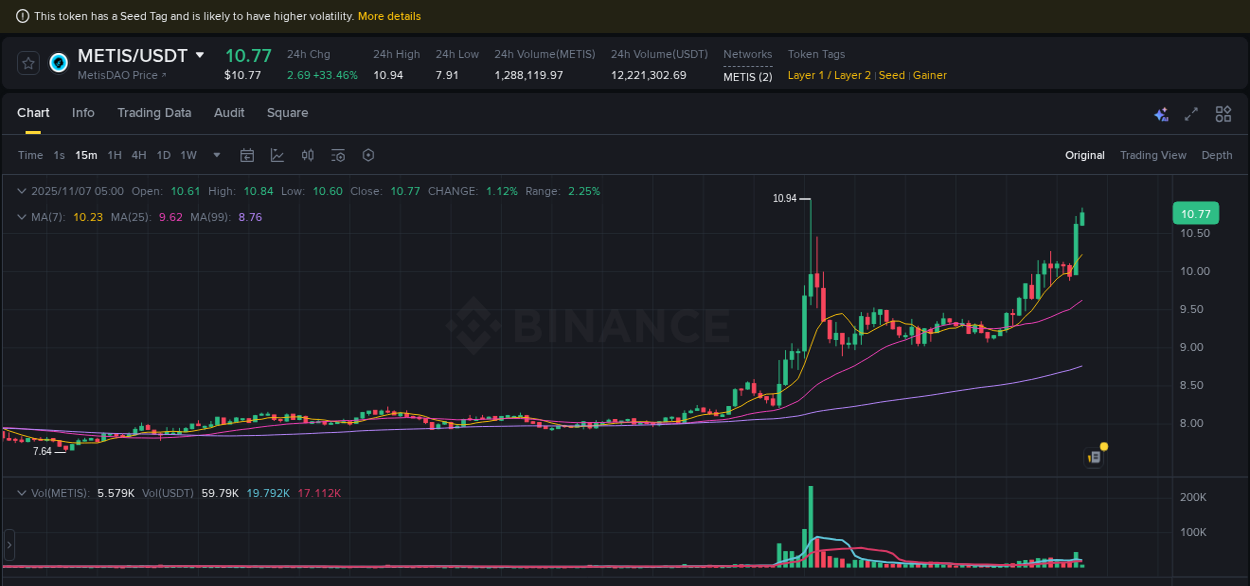Select the 1D timeframe
Image resolution: width=1250 pixels, height=586 pixels.
(163, 155)
